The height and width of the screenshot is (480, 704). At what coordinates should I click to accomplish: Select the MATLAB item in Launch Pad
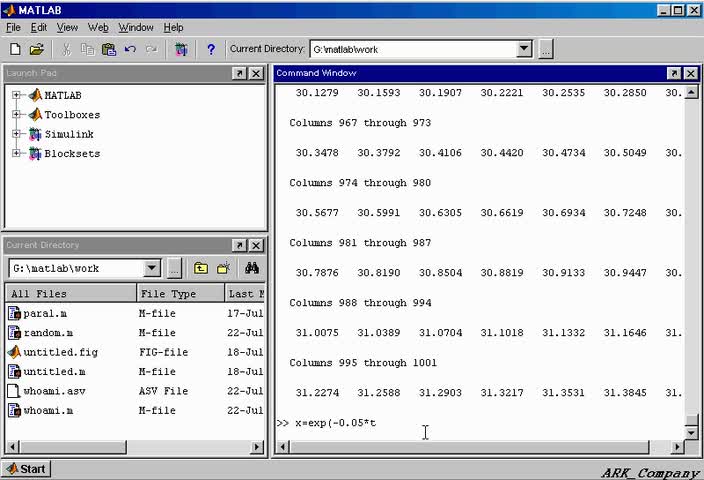[63, 95]
